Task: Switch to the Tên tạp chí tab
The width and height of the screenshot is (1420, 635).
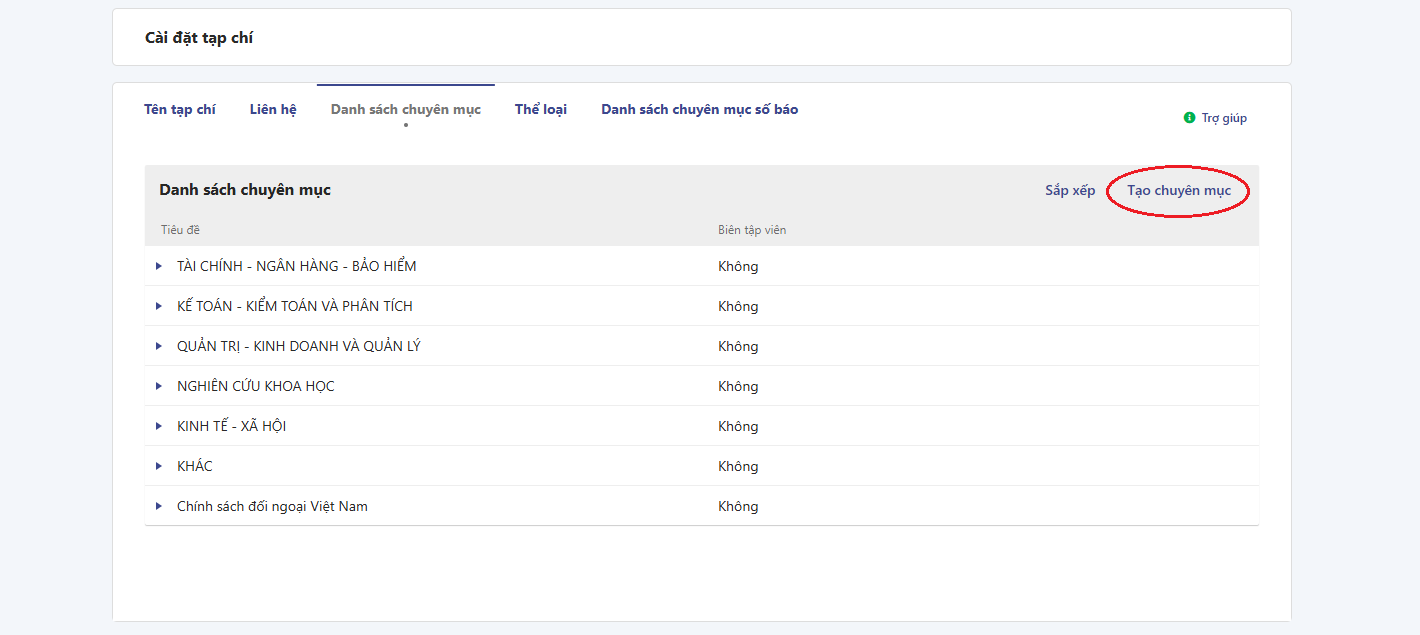Action: pos(180,109)
